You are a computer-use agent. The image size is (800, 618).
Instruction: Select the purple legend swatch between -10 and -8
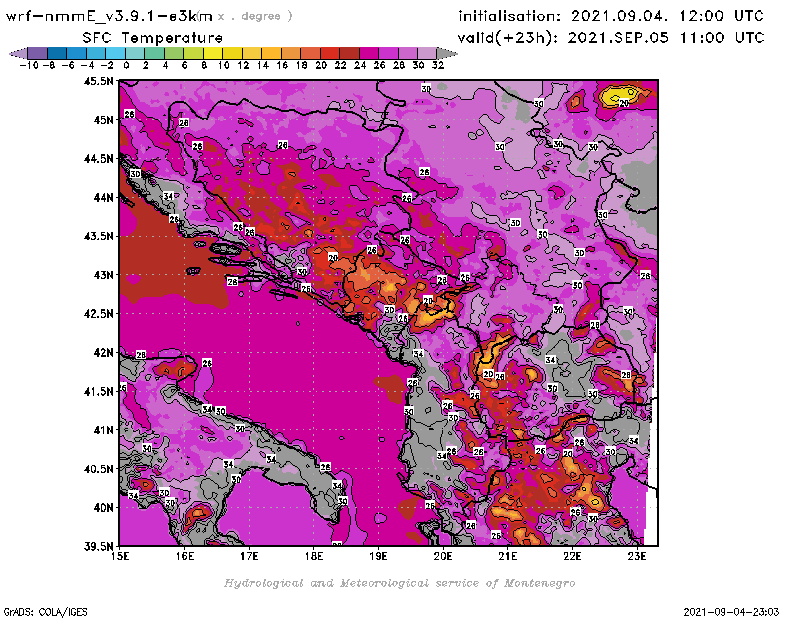(38, 53)
